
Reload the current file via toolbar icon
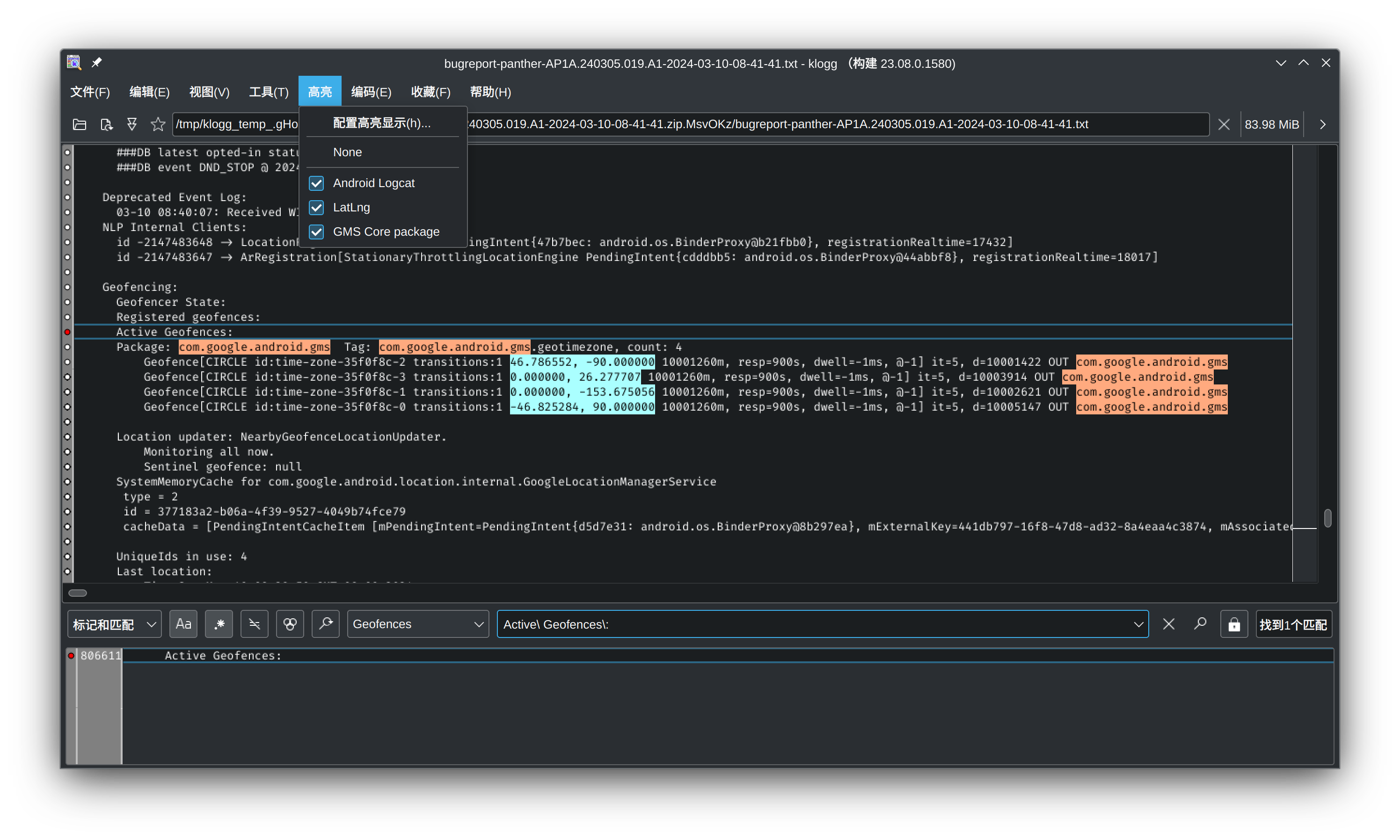point(106,124)
